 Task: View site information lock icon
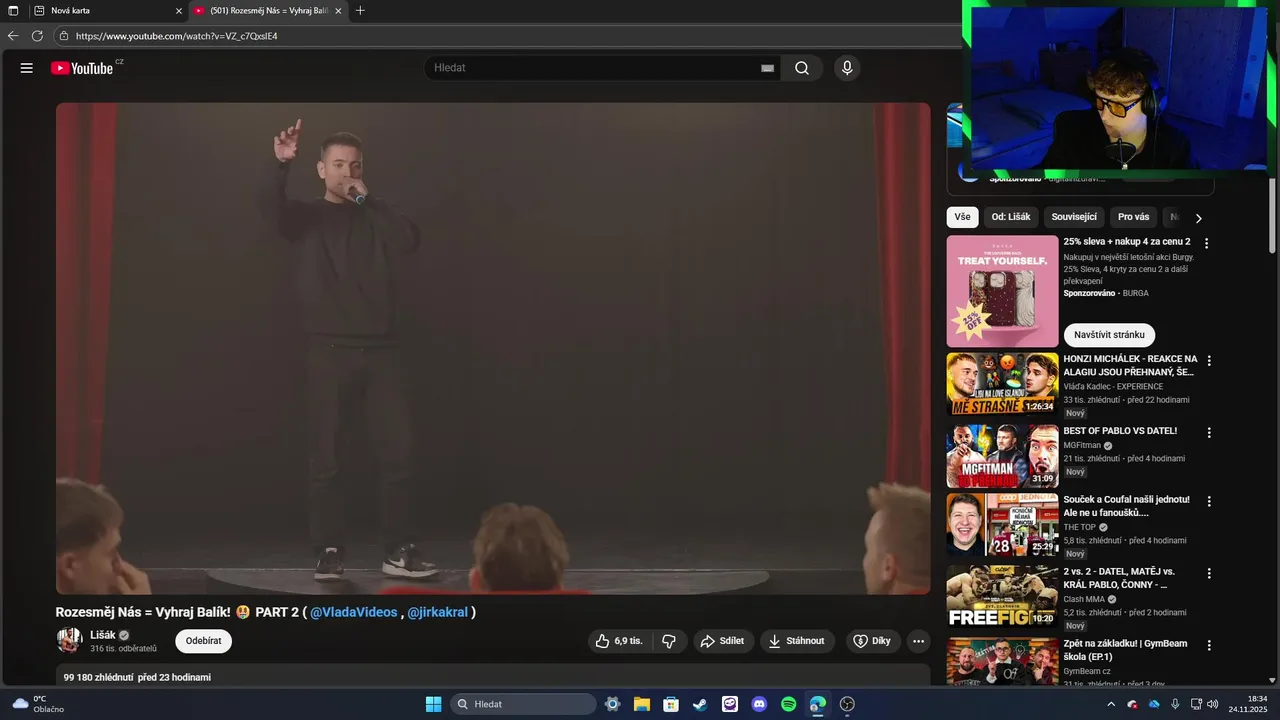pos(64,36)
